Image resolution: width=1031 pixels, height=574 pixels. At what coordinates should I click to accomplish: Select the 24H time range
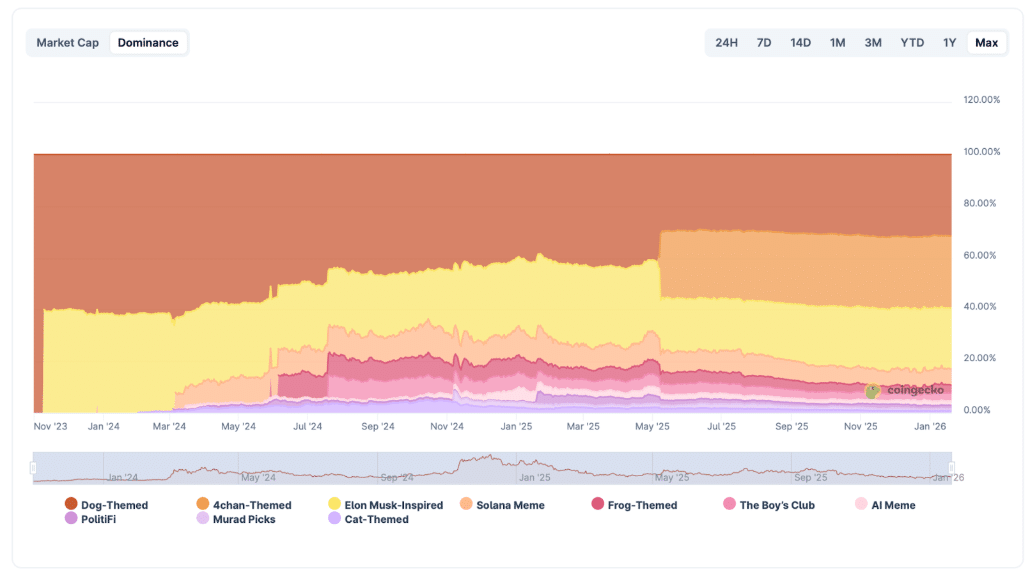point(727,43)
